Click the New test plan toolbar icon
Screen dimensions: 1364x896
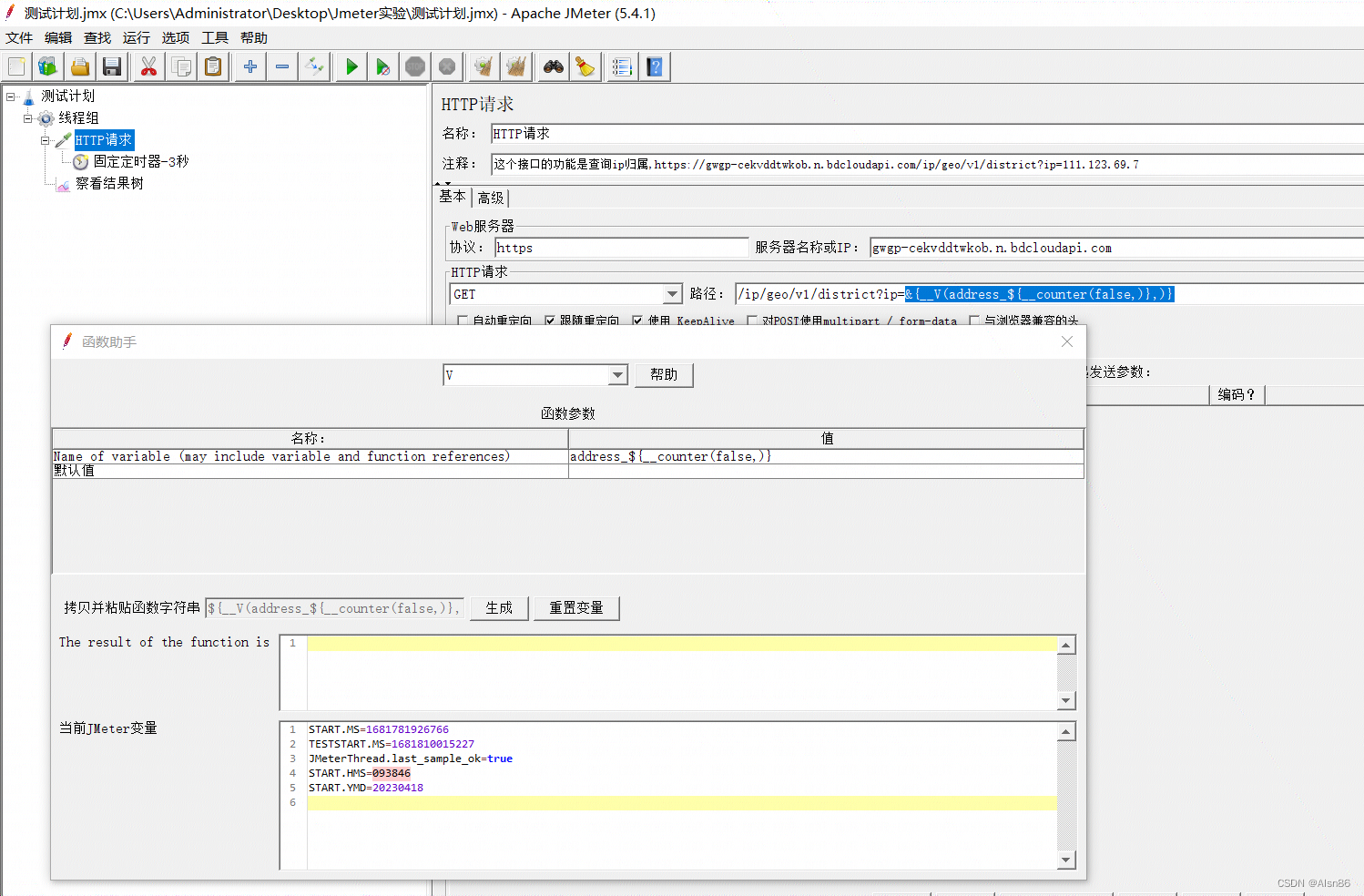(16, 66)
